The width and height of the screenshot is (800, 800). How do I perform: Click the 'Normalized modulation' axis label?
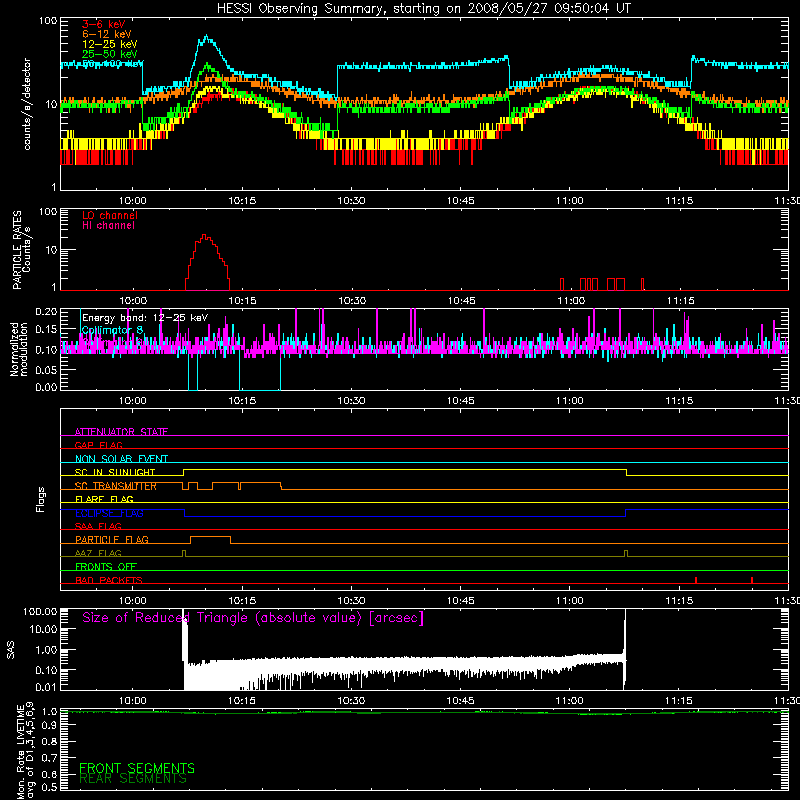point(18,349)
